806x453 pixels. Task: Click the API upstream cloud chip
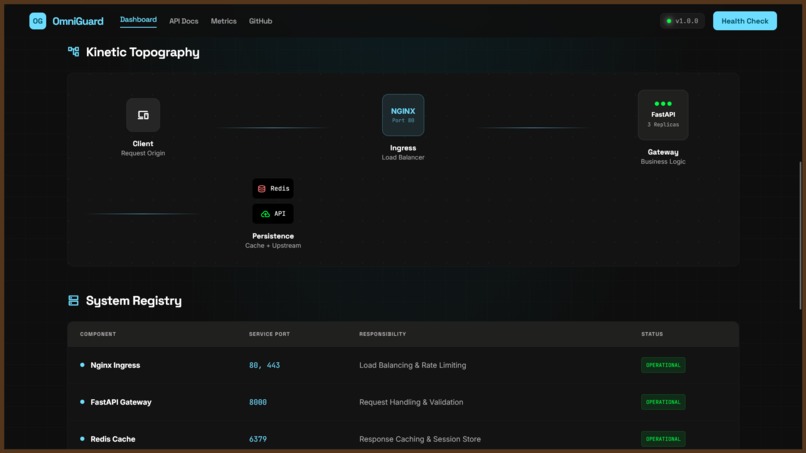273,214
